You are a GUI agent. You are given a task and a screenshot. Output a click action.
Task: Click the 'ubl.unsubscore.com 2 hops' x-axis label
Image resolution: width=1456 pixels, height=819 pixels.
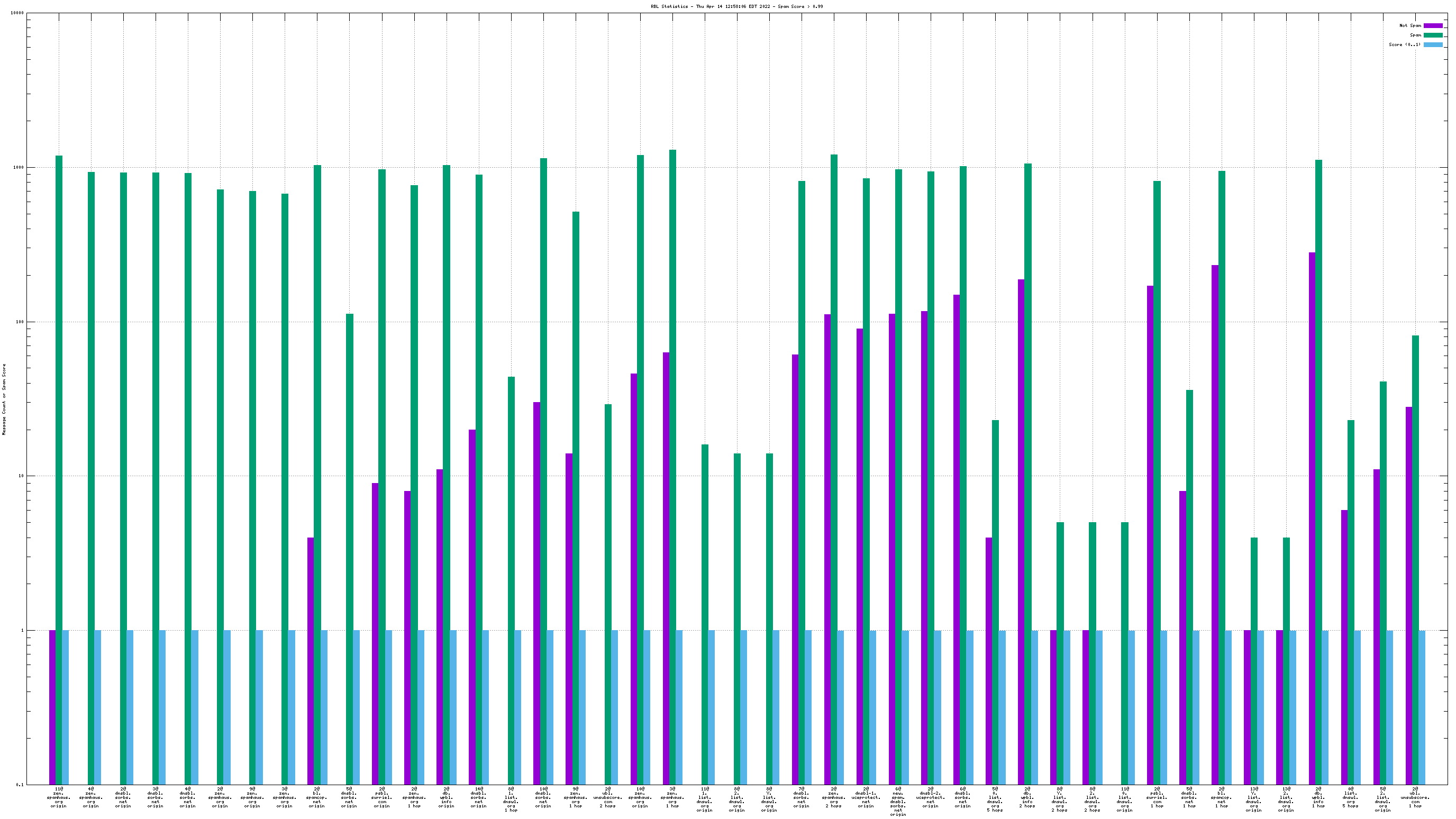point(607,797)
